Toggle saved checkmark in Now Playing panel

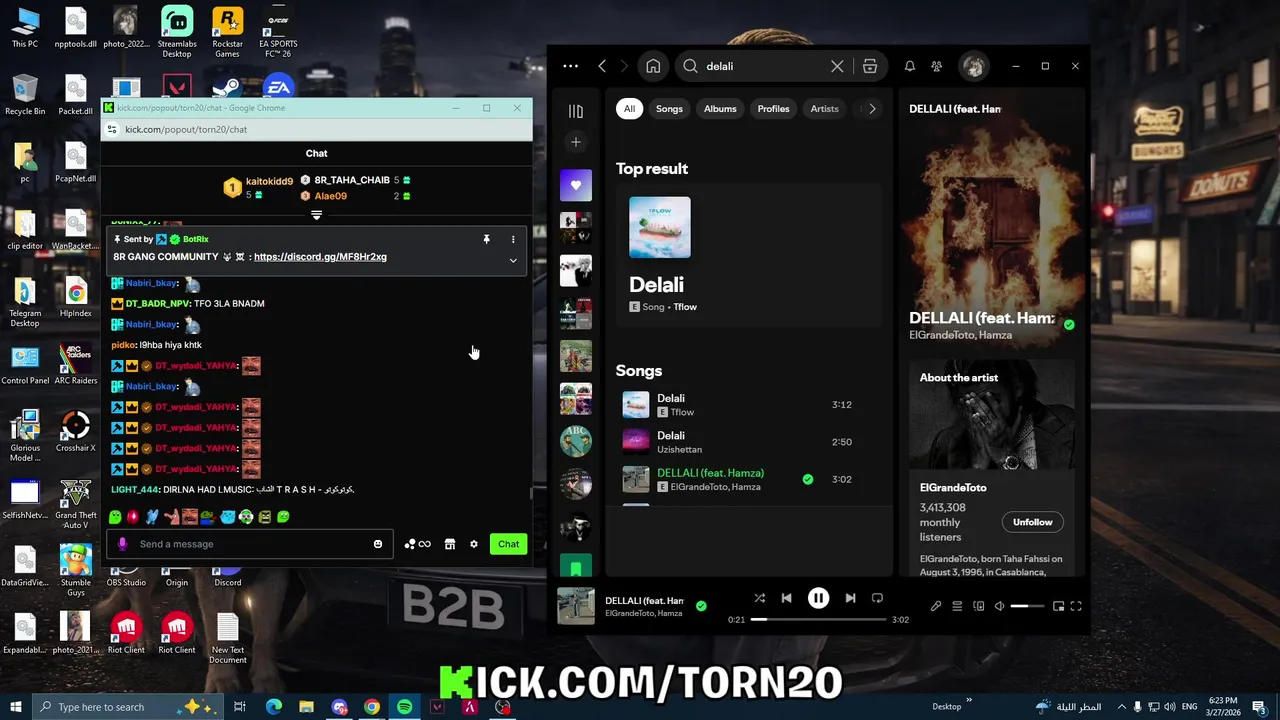[1069, 324]
